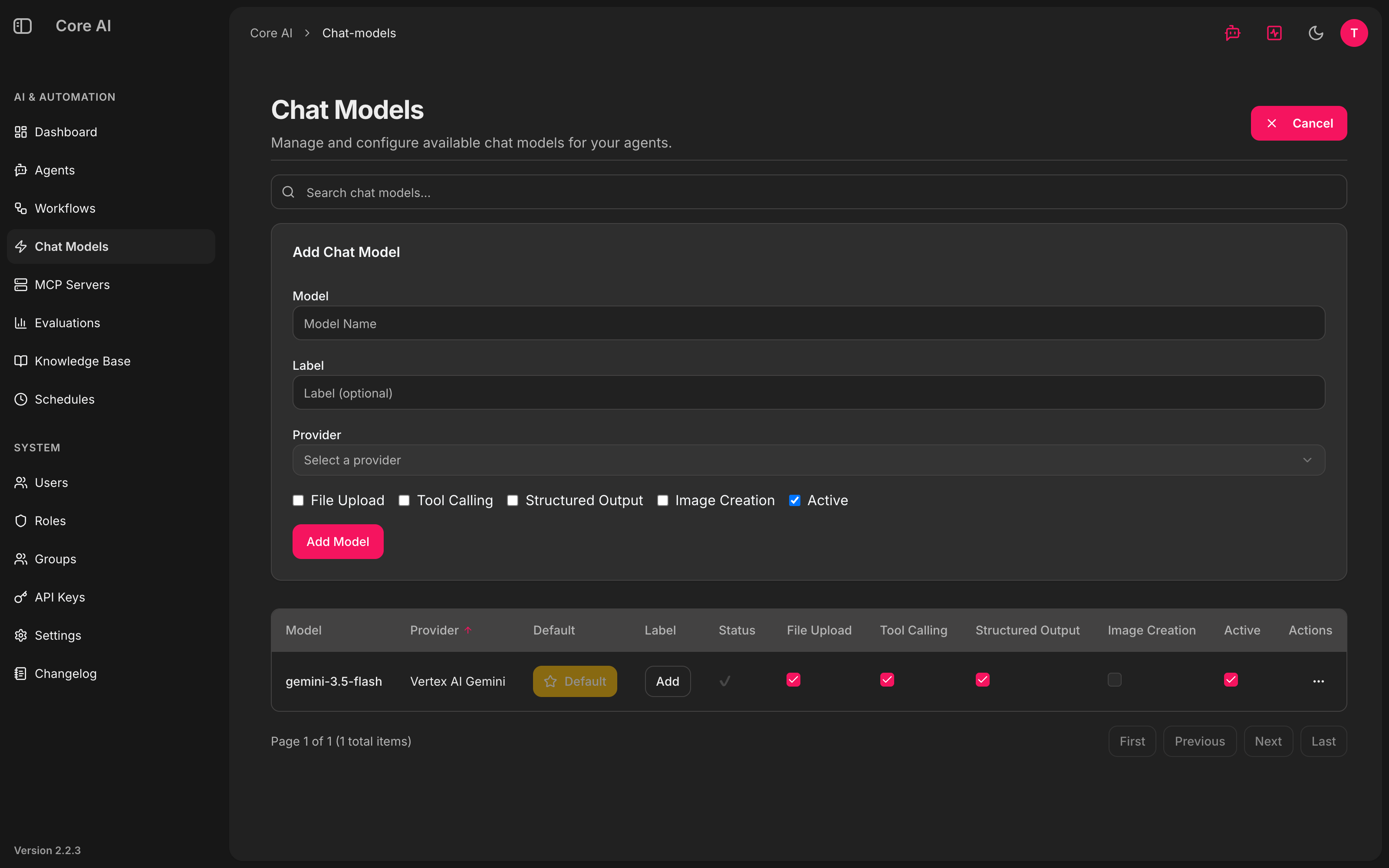
Task: Click the star icon in Default badge
Action: click(x=550, y=681)
